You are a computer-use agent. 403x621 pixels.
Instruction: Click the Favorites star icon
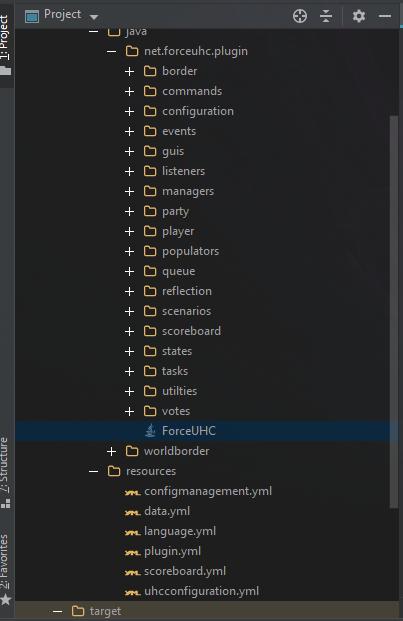(6, 599)
